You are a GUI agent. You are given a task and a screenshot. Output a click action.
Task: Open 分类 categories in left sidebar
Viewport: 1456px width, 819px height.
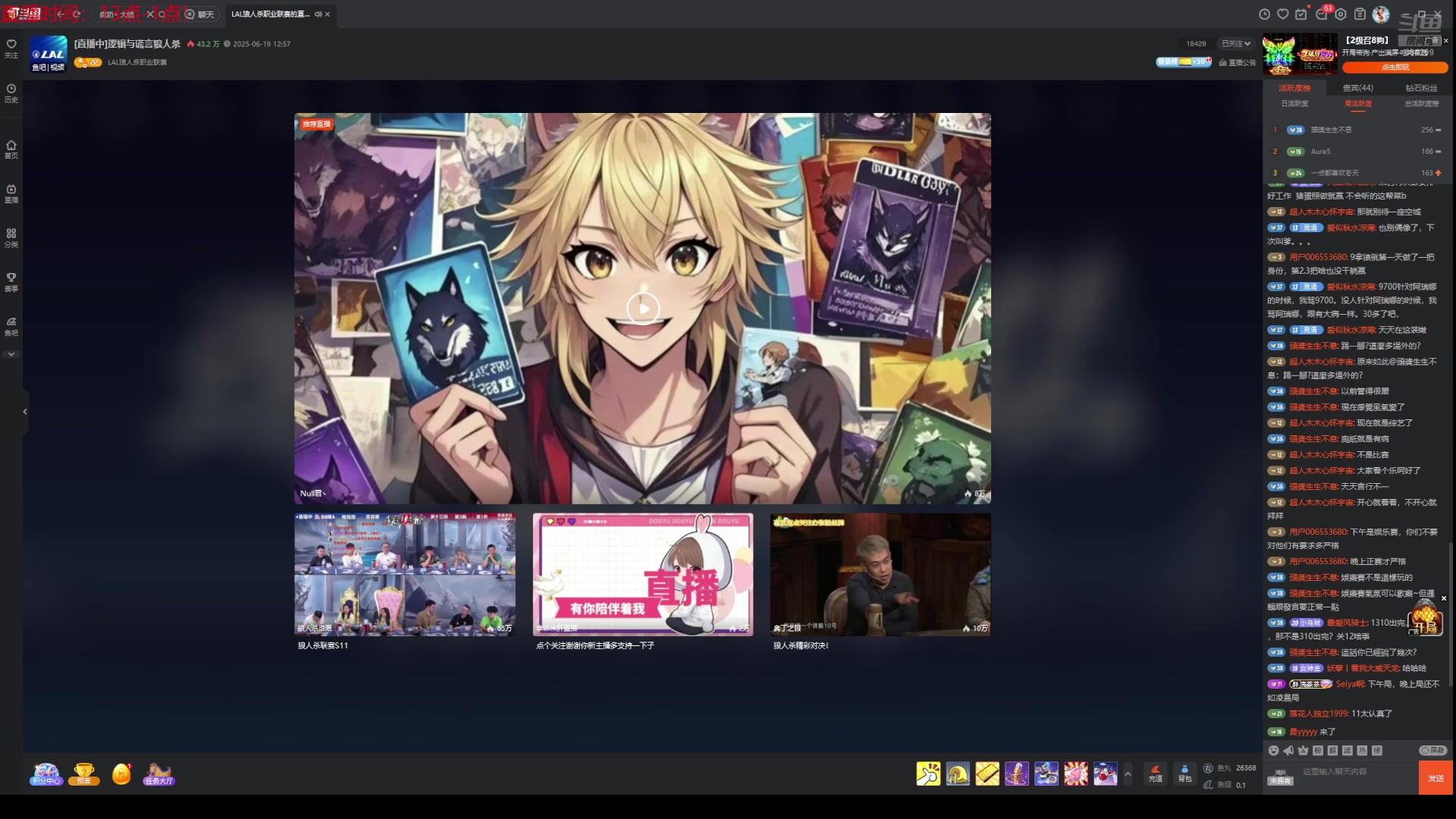[x=11, y=237]
